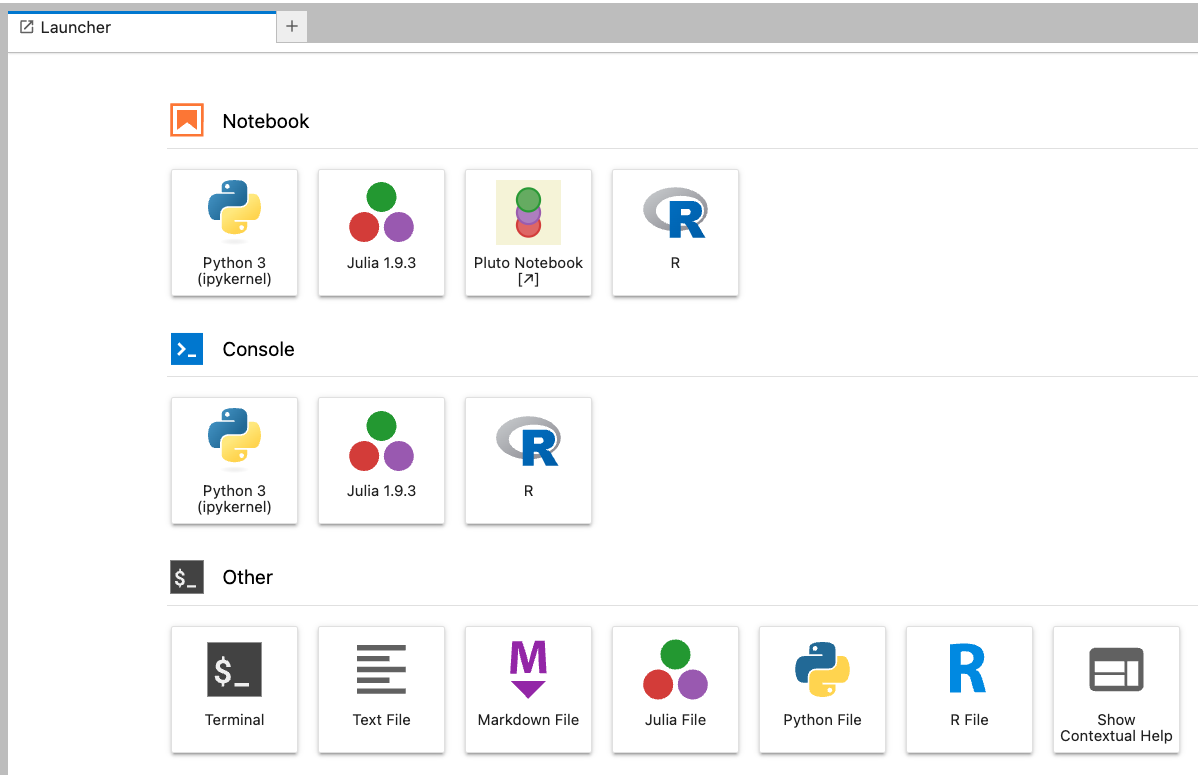Click the Pluto Notebook external-link arrow label
The image size is (1198, 775).
coord(528,280)
